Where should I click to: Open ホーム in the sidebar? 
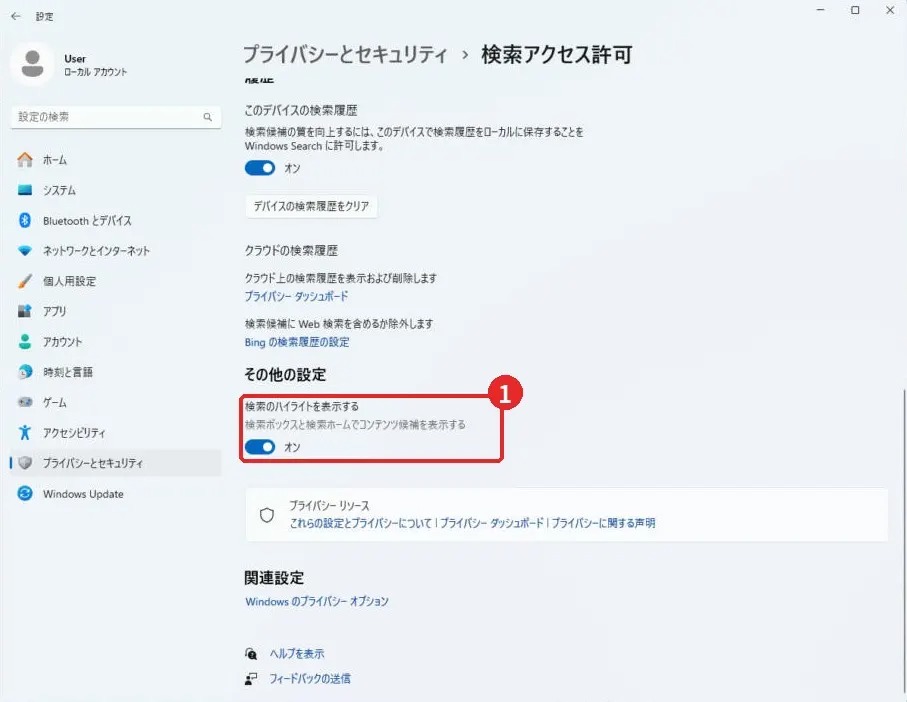[116, 160]
